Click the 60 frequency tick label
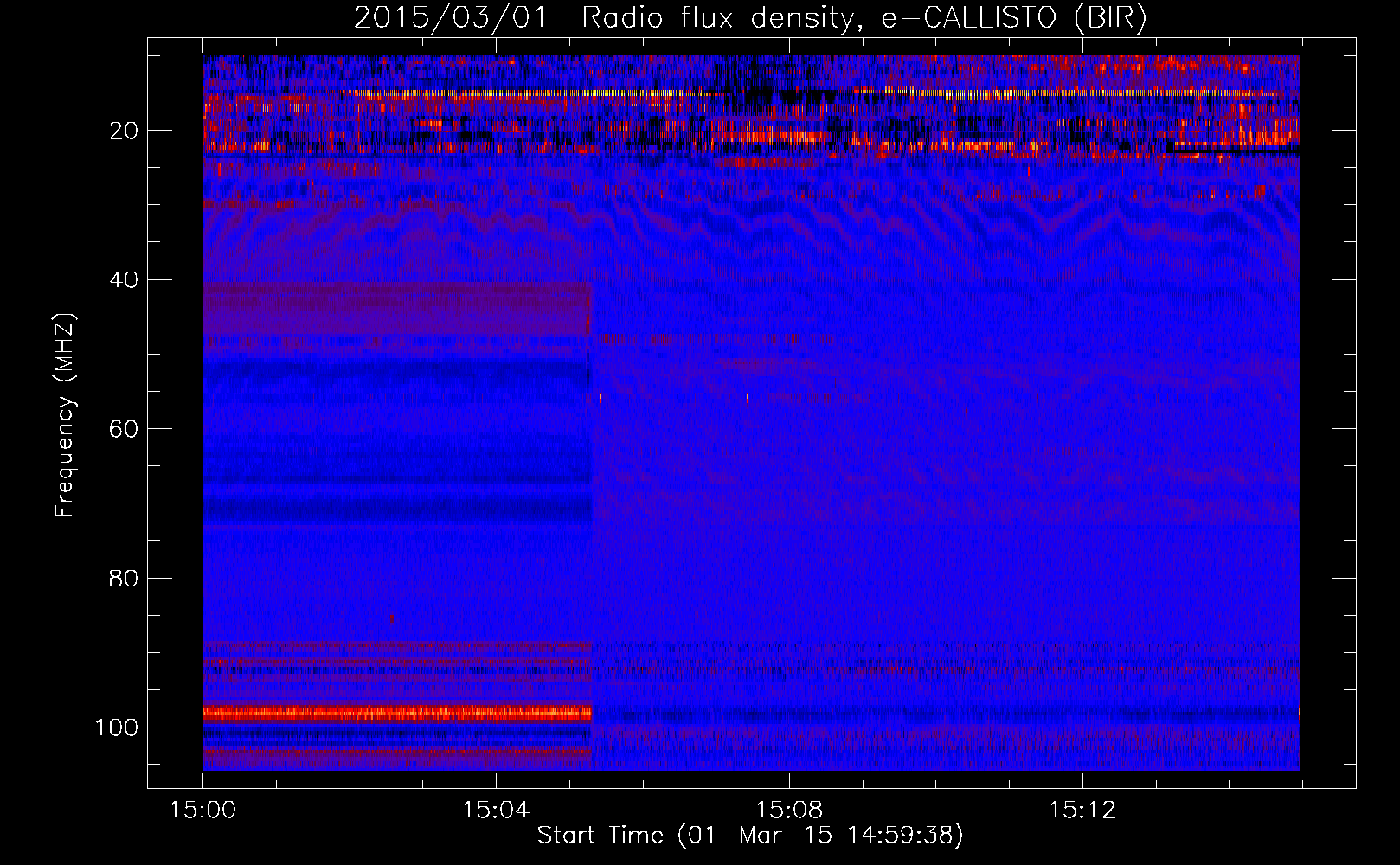The image size is (1400, 865). (124, 429)
